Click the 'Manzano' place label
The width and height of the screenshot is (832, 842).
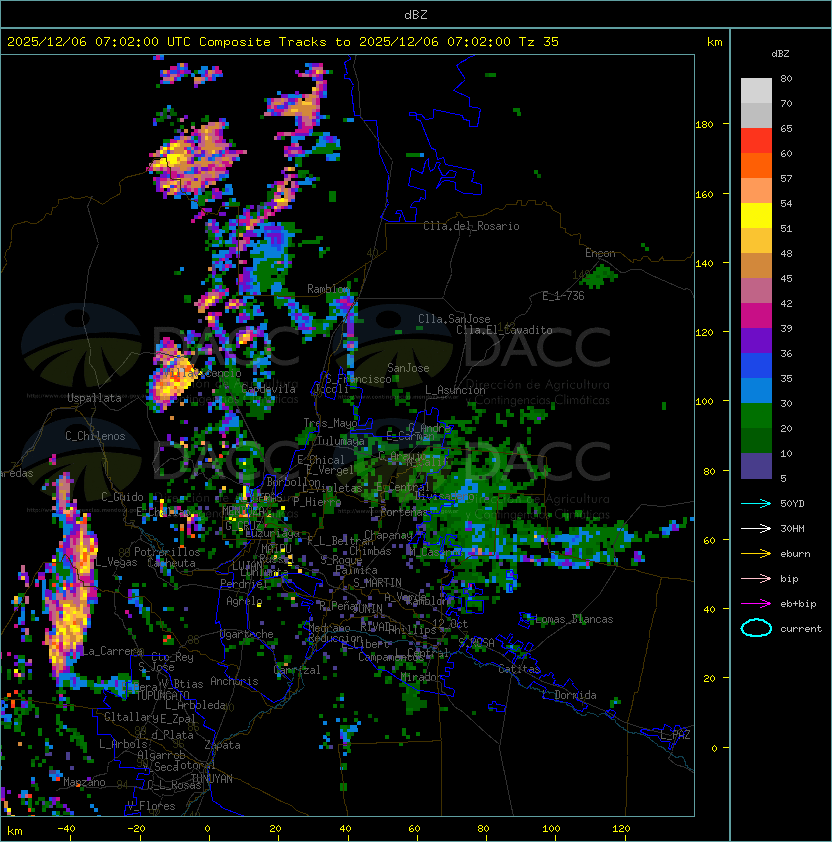[84, 782]
